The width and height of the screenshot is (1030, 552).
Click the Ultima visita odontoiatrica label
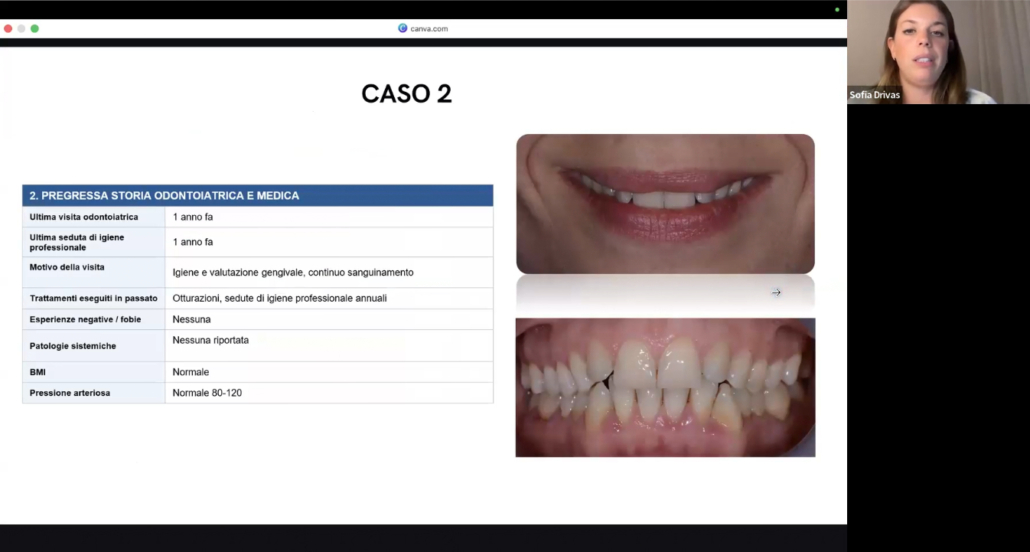pyautogui.click(x=83, y=217)
